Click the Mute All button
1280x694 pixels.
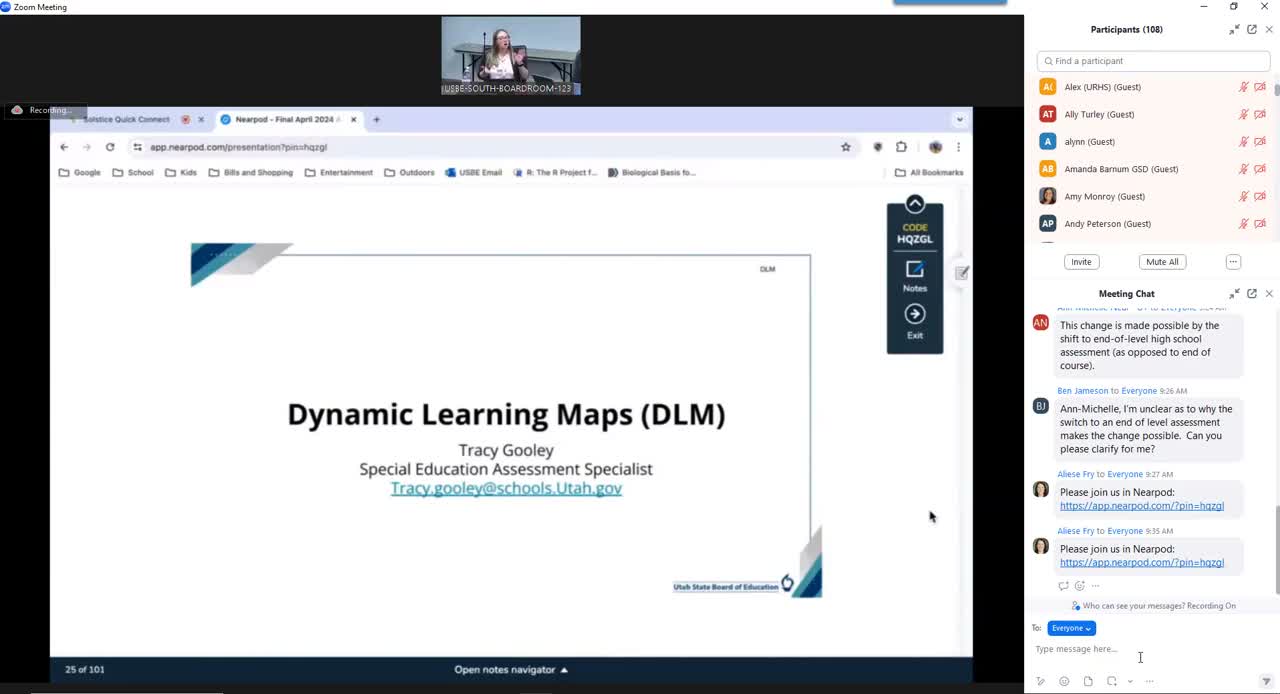(1161, 262)
